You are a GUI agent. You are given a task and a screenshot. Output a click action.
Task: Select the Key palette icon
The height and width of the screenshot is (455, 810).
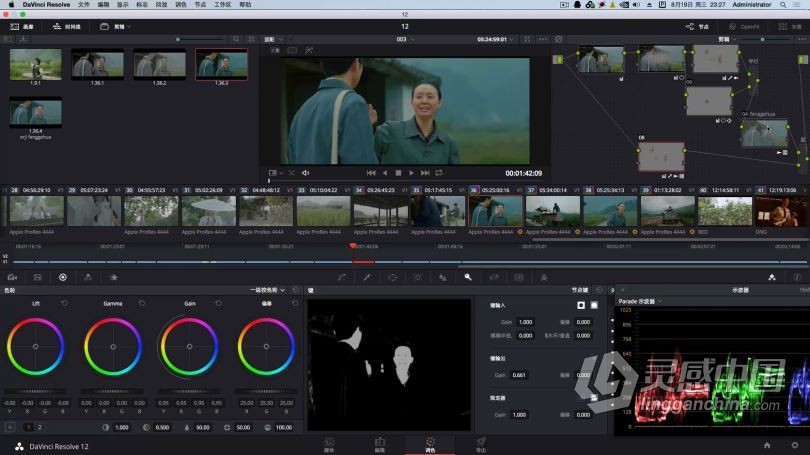468,277
